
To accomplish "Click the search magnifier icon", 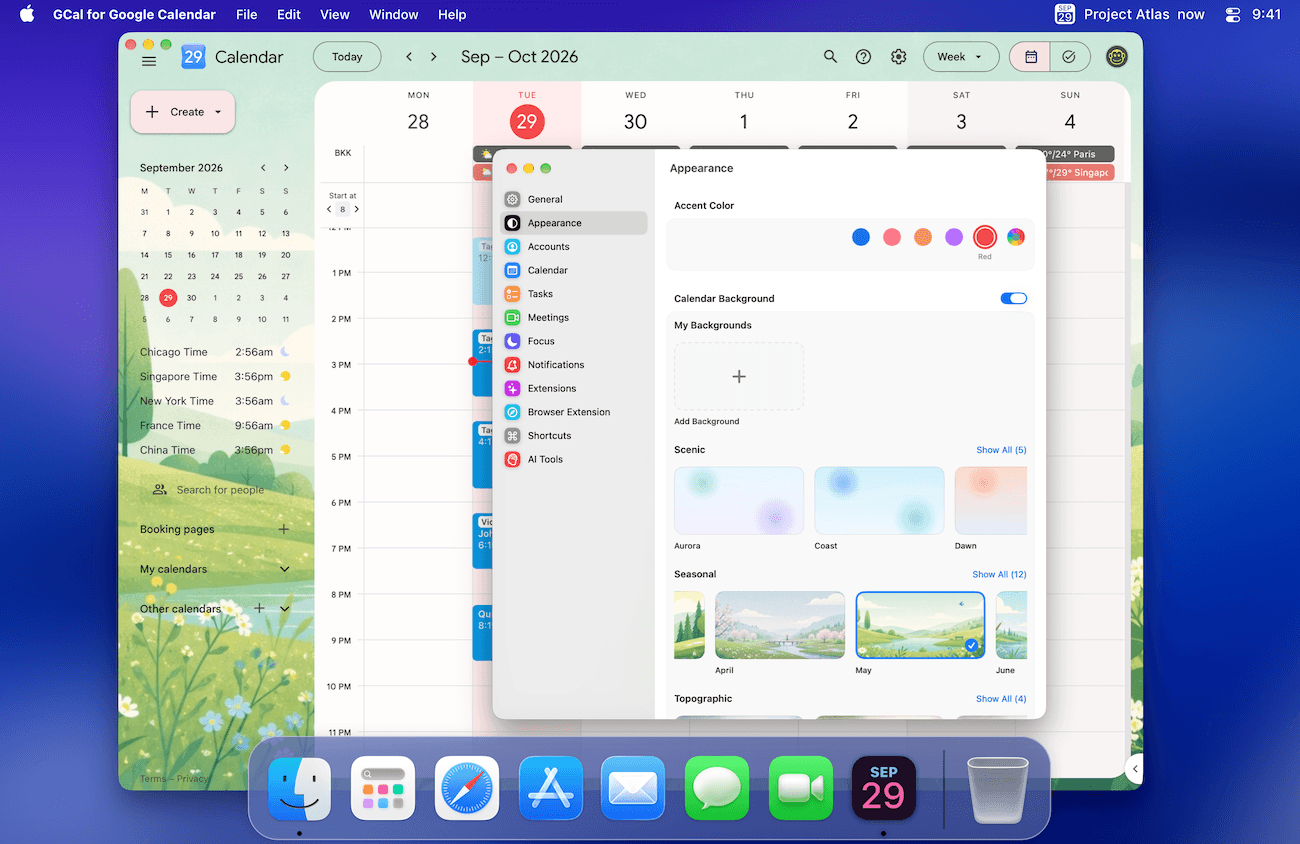I will pos(830,57).
